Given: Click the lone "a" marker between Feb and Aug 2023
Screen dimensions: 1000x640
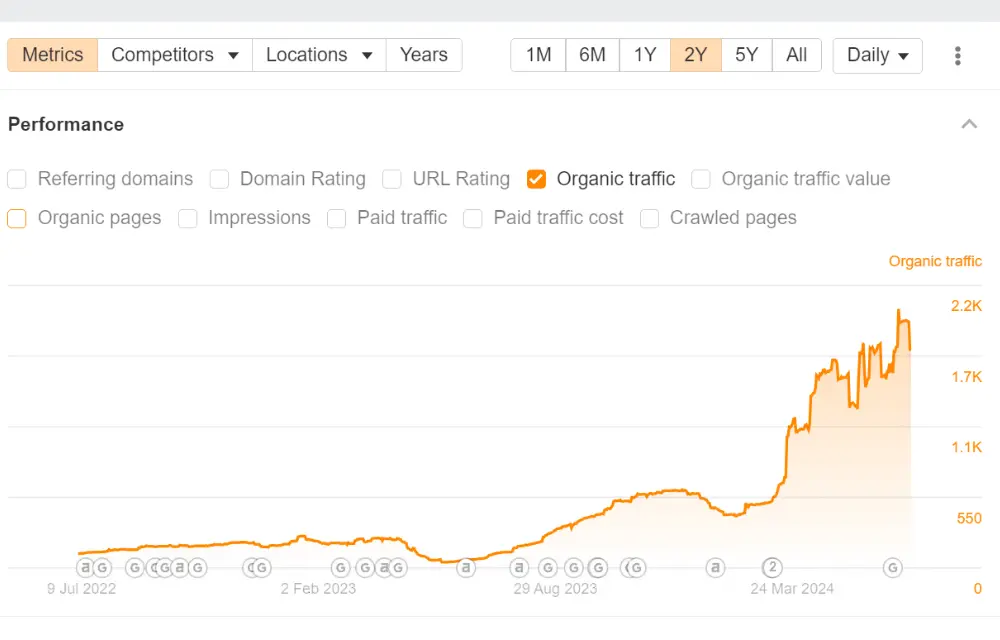Looking at the screenshot, I should [x=466, y=567].
